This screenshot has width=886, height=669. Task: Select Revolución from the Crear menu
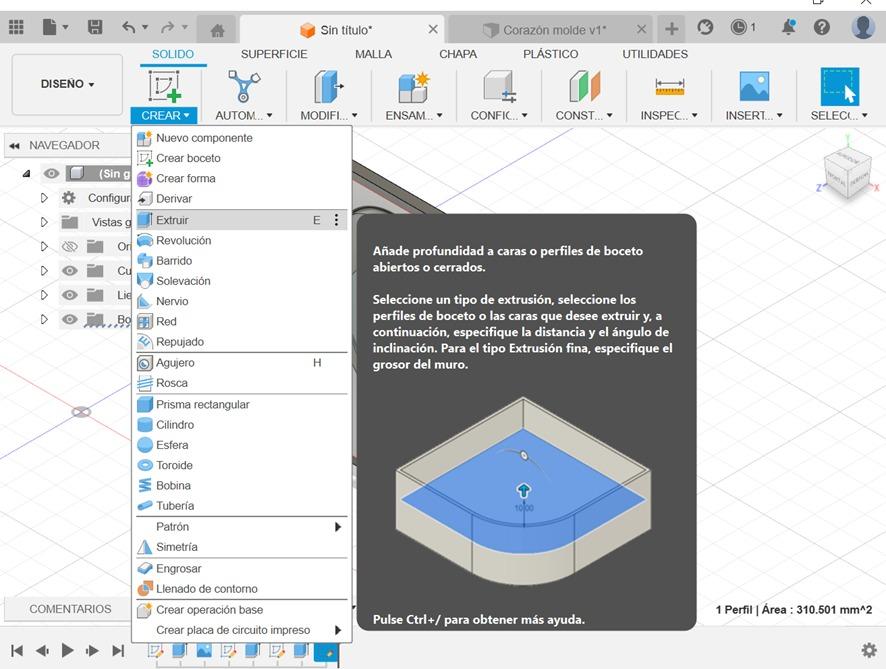[183, 241]
